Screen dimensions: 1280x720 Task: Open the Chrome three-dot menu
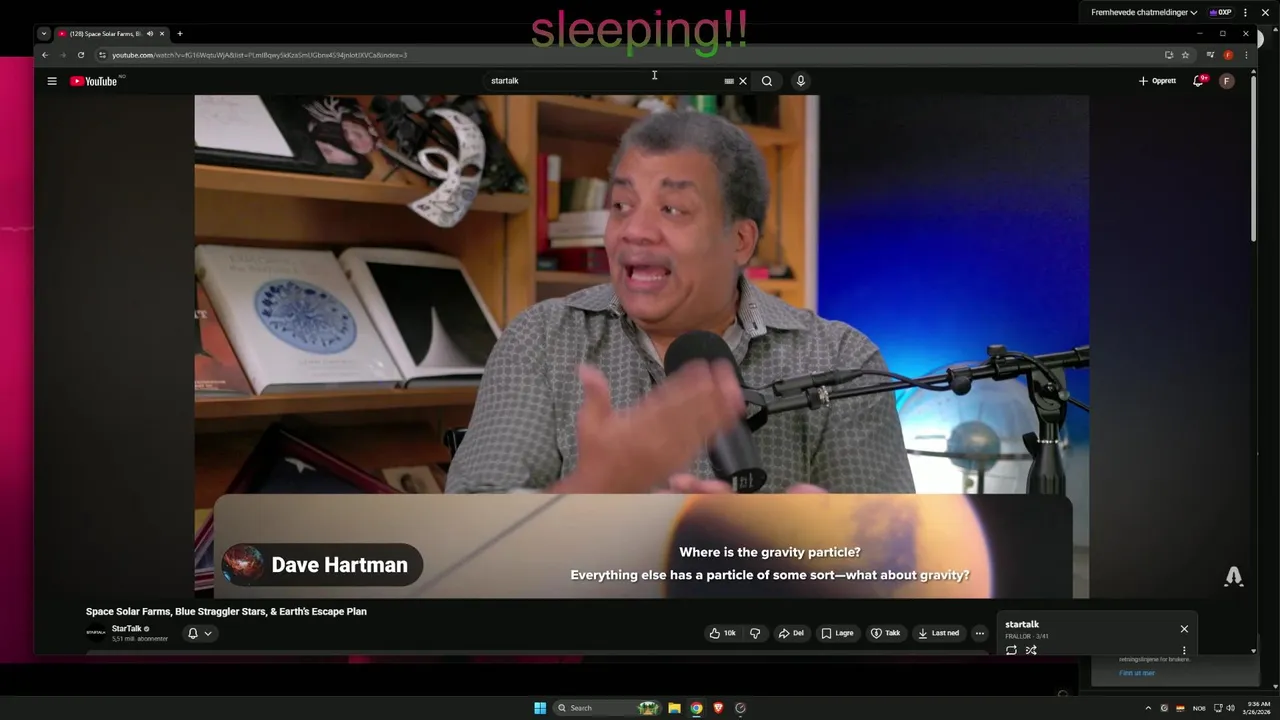click(1246, 55)
